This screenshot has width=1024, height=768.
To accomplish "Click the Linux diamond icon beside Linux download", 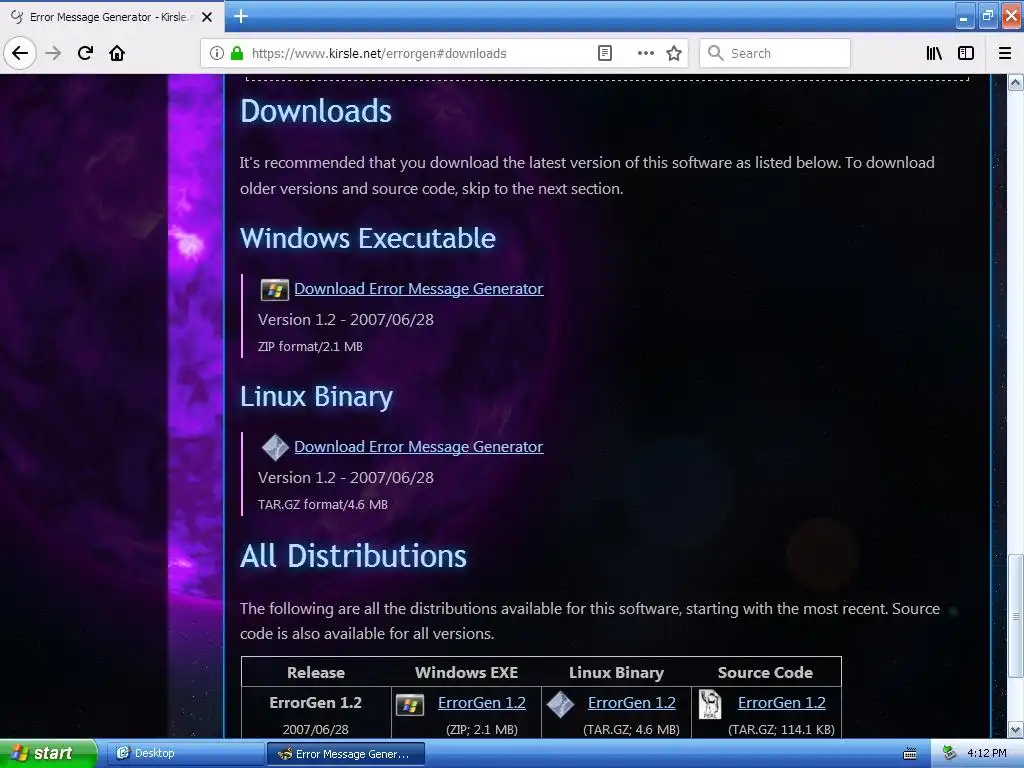I will pyautogui.click(x=275, y=447).
